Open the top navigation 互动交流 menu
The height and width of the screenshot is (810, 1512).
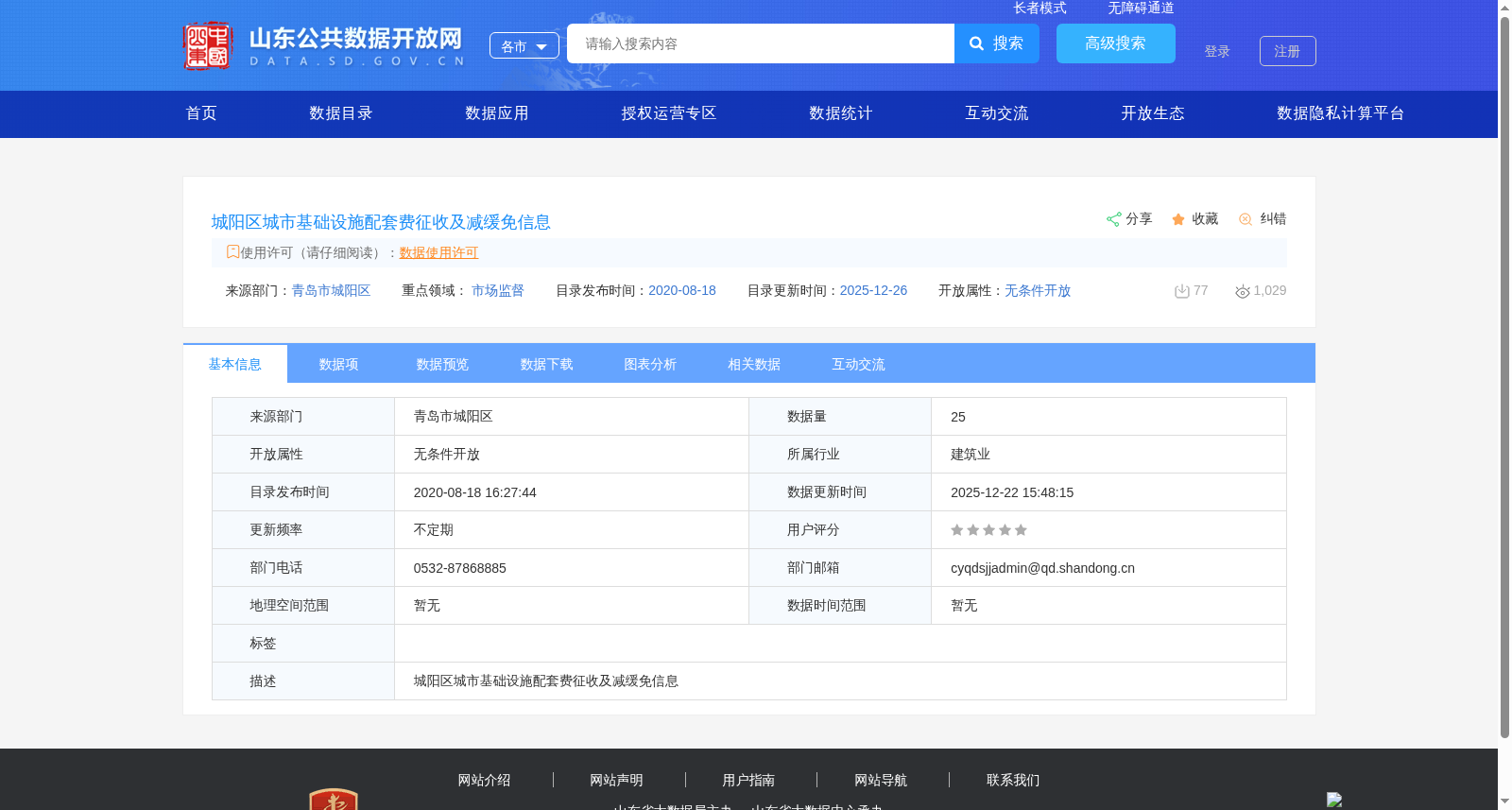point(997,113)
